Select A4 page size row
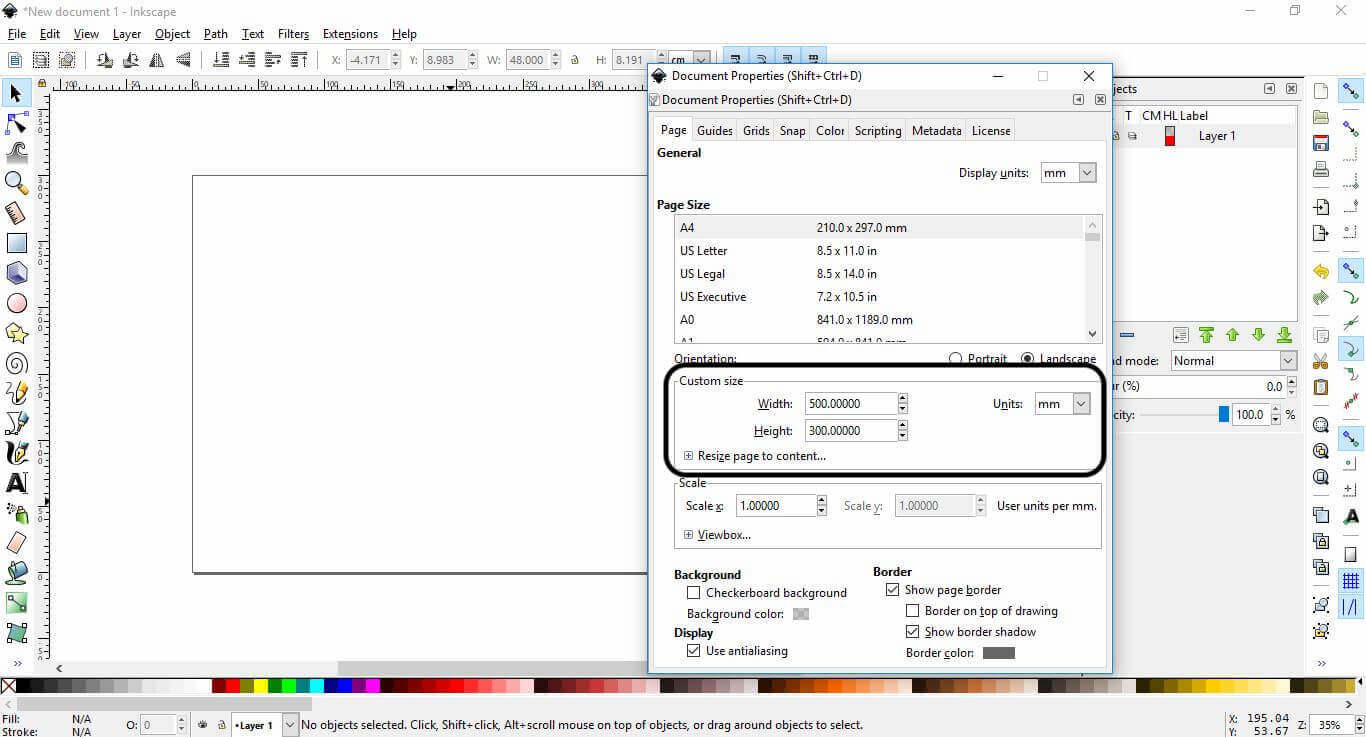 tap(880, 228)
